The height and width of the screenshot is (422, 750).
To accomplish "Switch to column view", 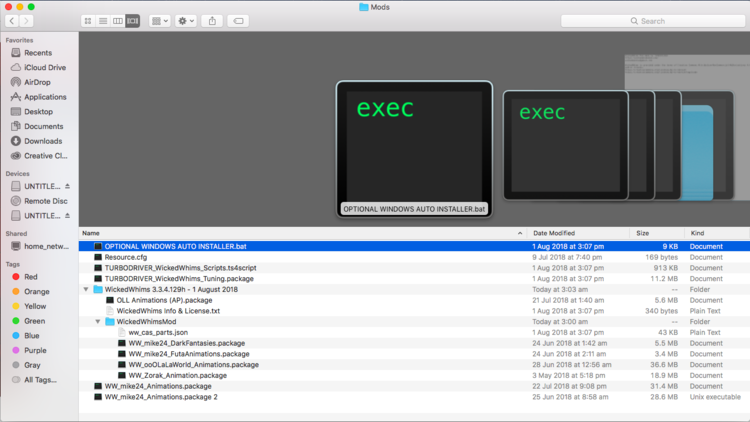I will pos(118,21).
